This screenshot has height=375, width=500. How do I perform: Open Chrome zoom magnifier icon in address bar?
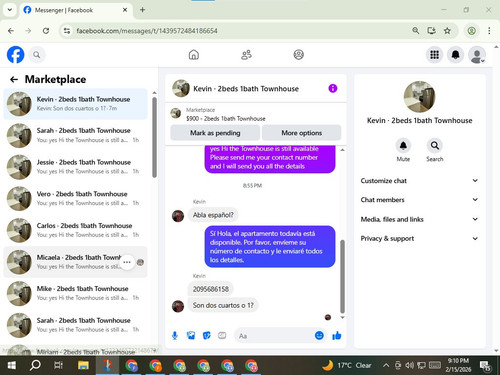pos(416,31)
